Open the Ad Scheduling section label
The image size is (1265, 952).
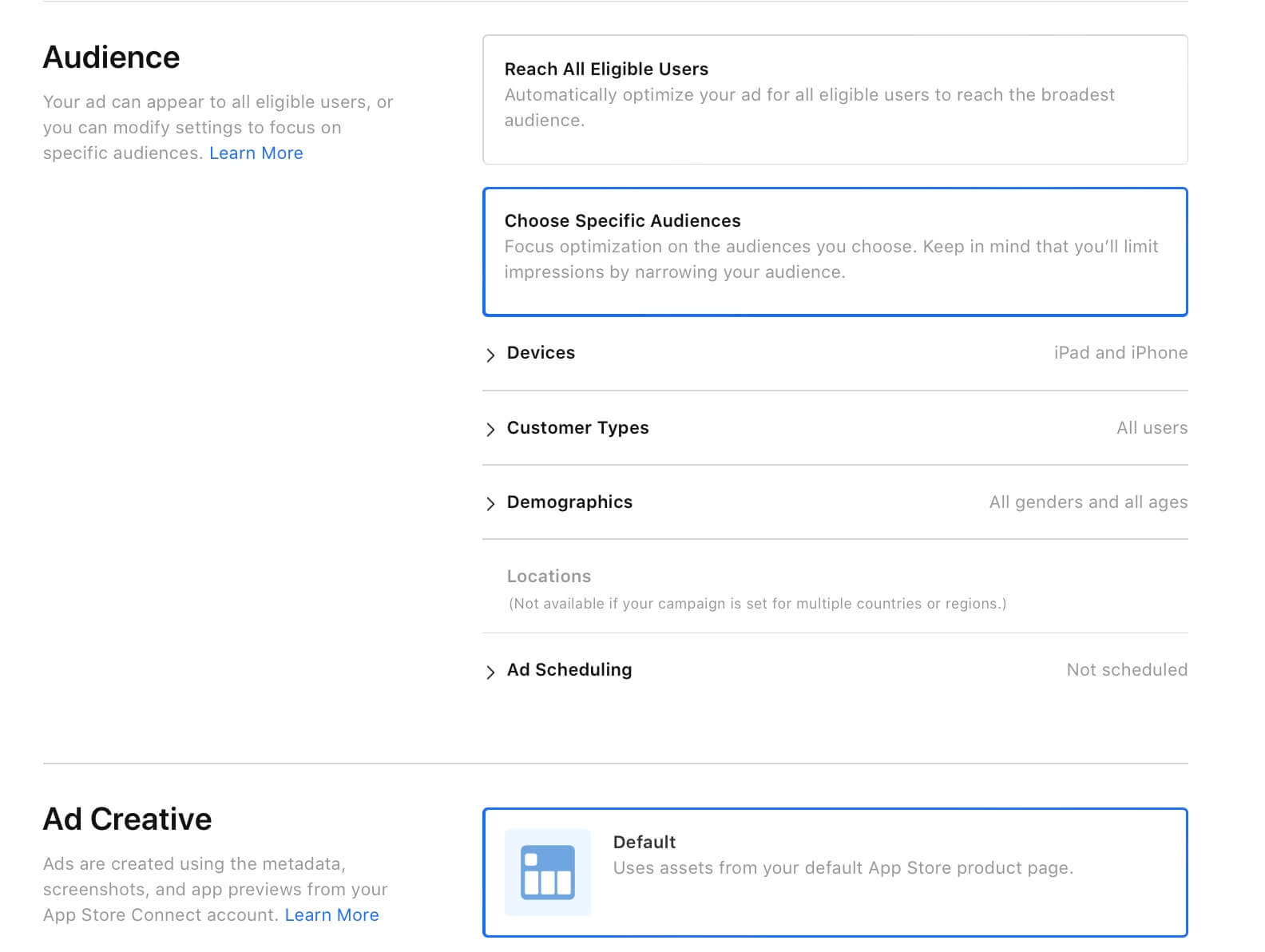tap(569, 670)
